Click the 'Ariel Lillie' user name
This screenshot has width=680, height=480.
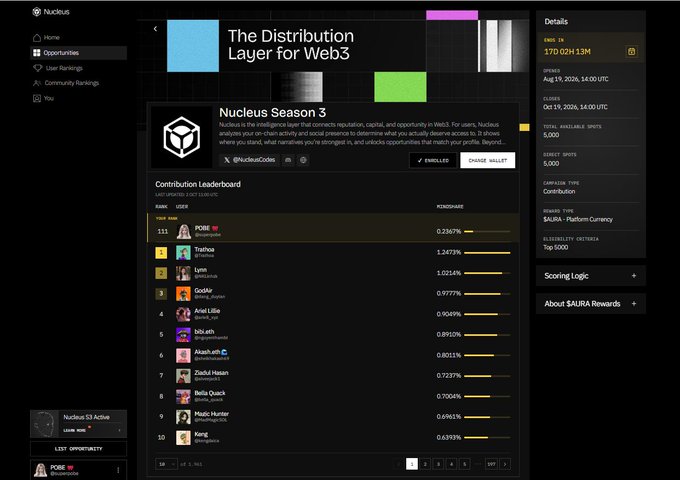tap(207, 311)
